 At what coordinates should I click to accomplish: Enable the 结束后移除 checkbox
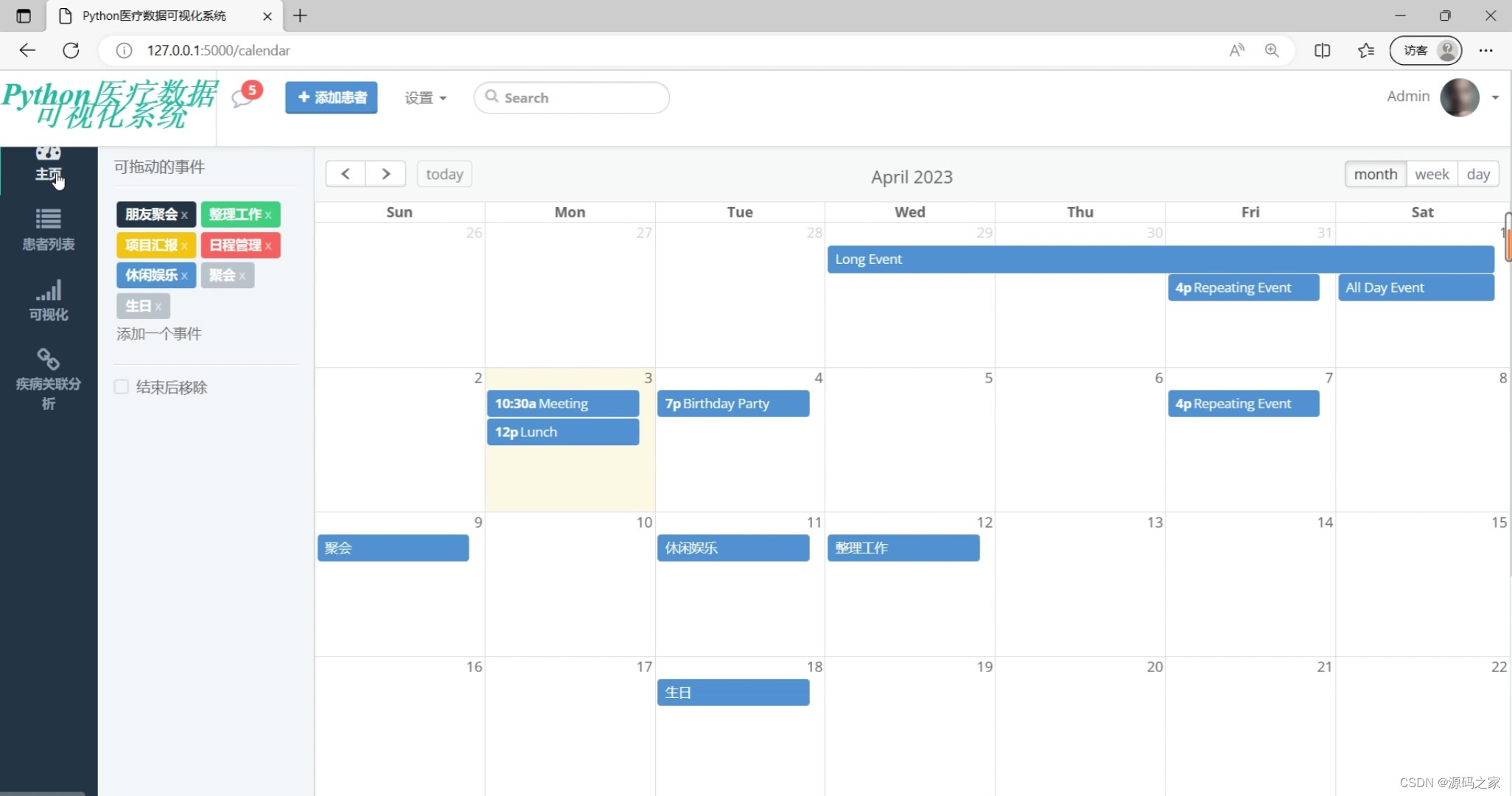coord(122,387)
